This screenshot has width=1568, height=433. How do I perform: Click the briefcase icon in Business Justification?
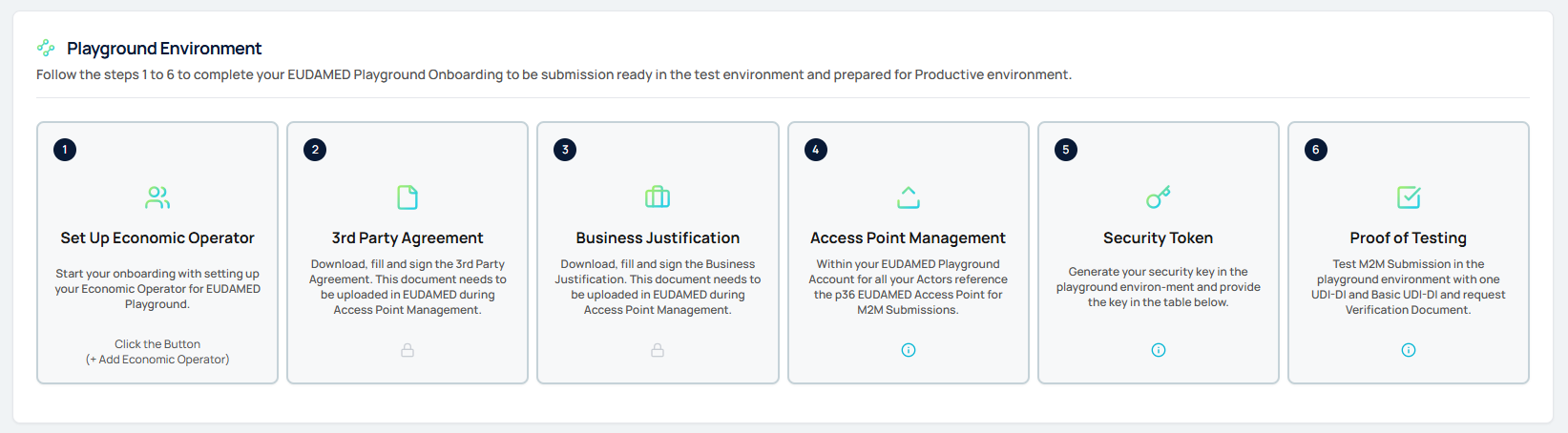point(658,197)
